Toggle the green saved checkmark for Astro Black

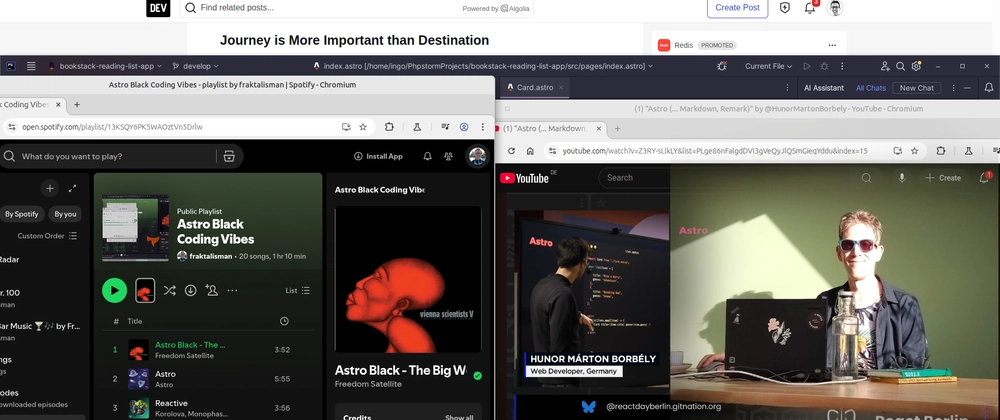point(478,376)
